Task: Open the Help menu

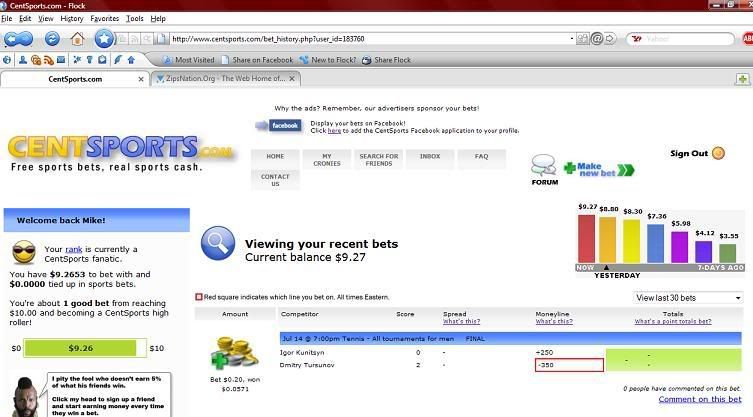Action: pos(158,19)
